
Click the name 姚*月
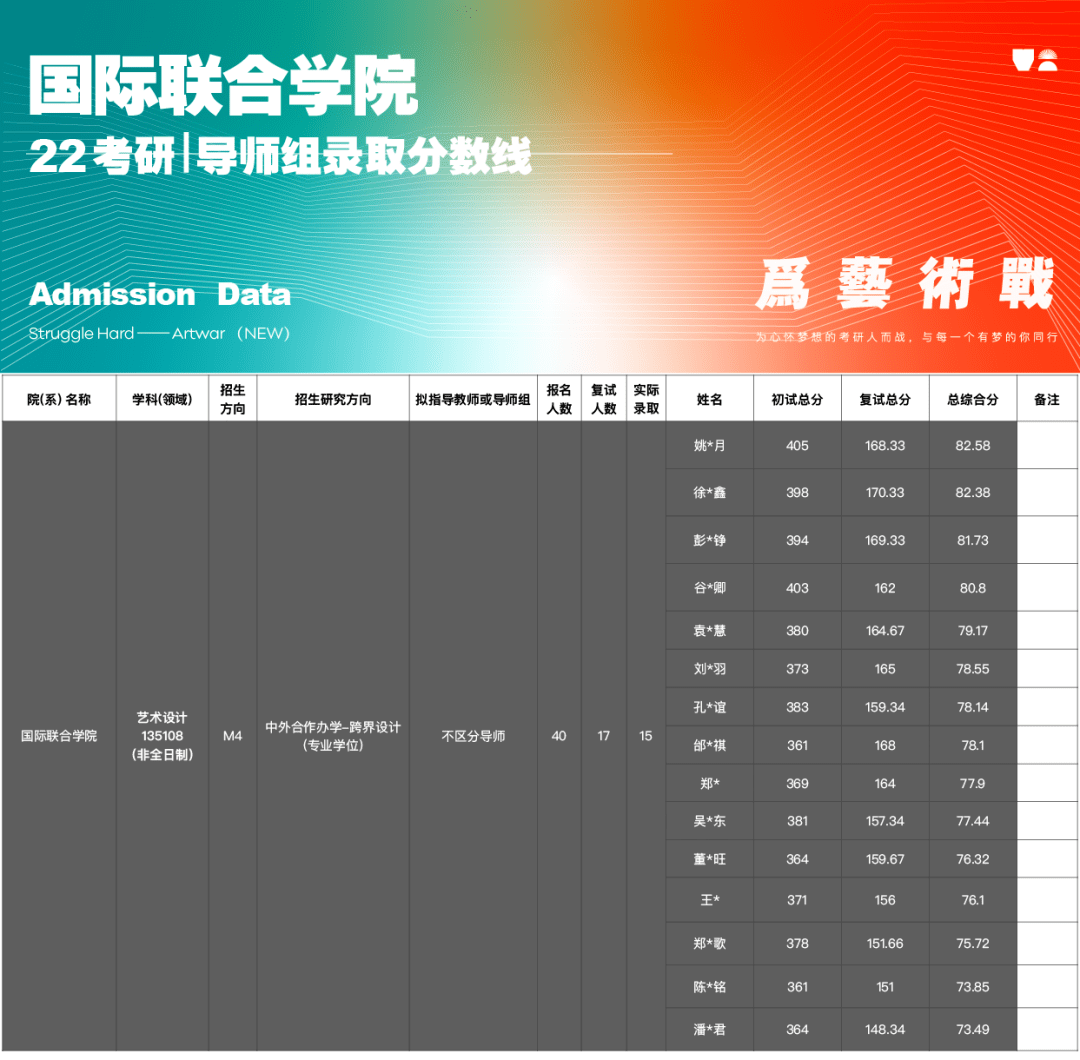click(709, 446)
